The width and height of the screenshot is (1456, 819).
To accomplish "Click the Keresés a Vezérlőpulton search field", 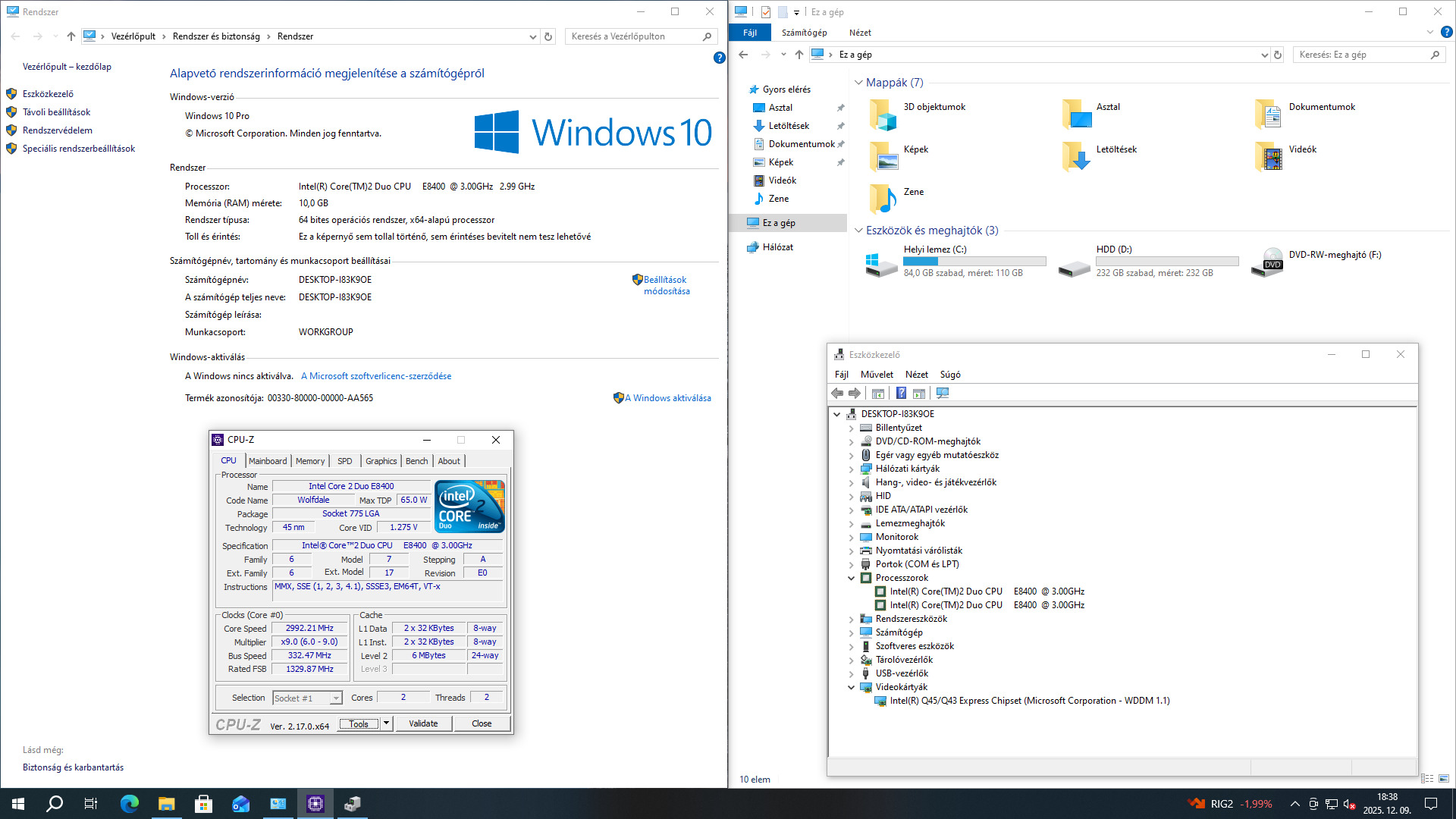I will point(633,36).
